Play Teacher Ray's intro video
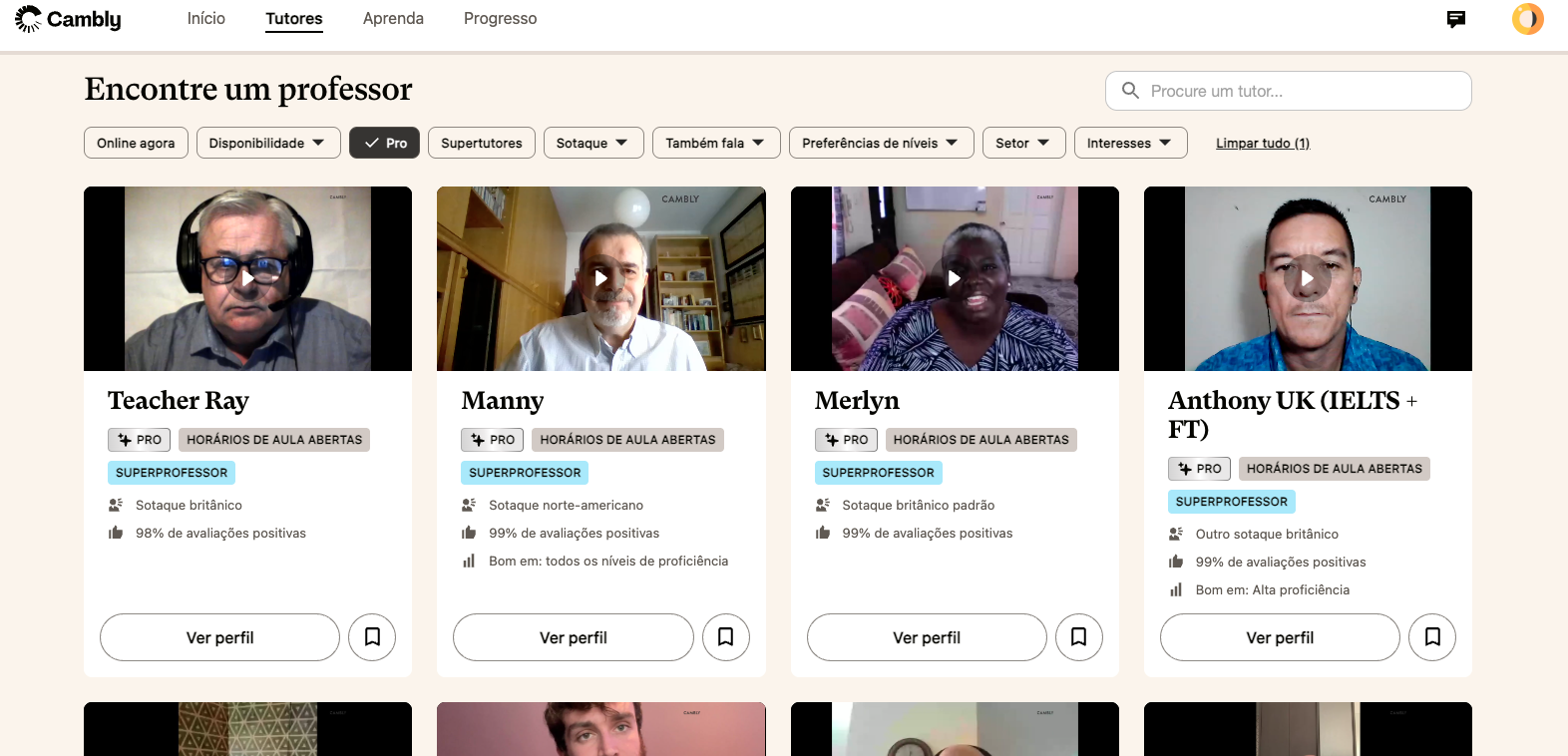 [247, 278]
